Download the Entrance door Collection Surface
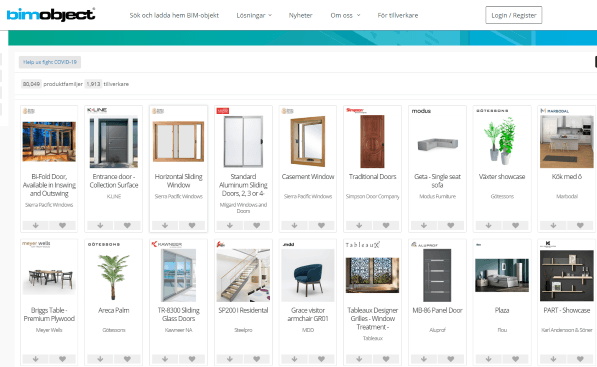 [100, 225]
